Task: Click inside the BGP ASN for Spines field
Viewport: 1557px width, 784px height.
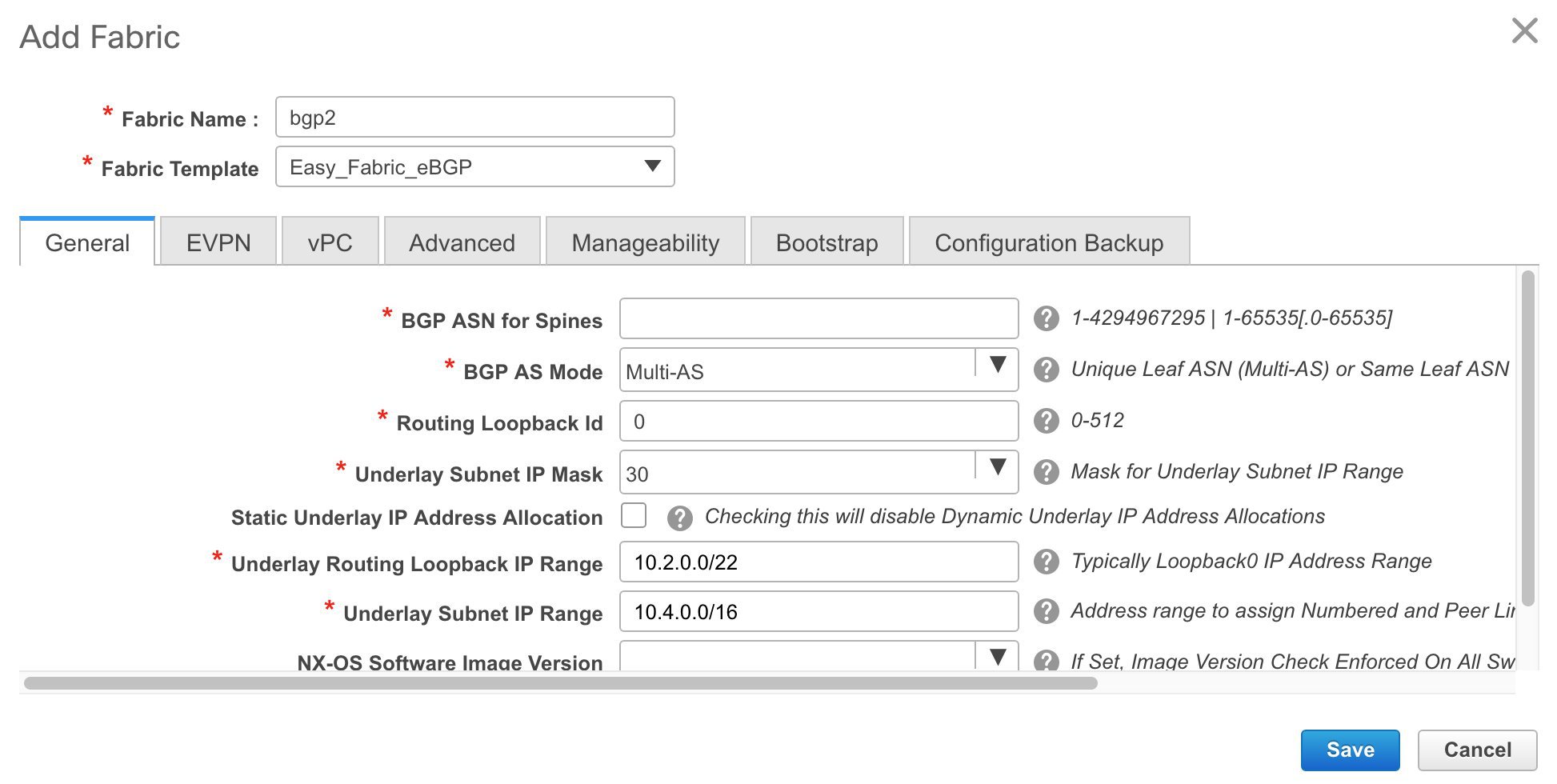Action: click(816, 318)
